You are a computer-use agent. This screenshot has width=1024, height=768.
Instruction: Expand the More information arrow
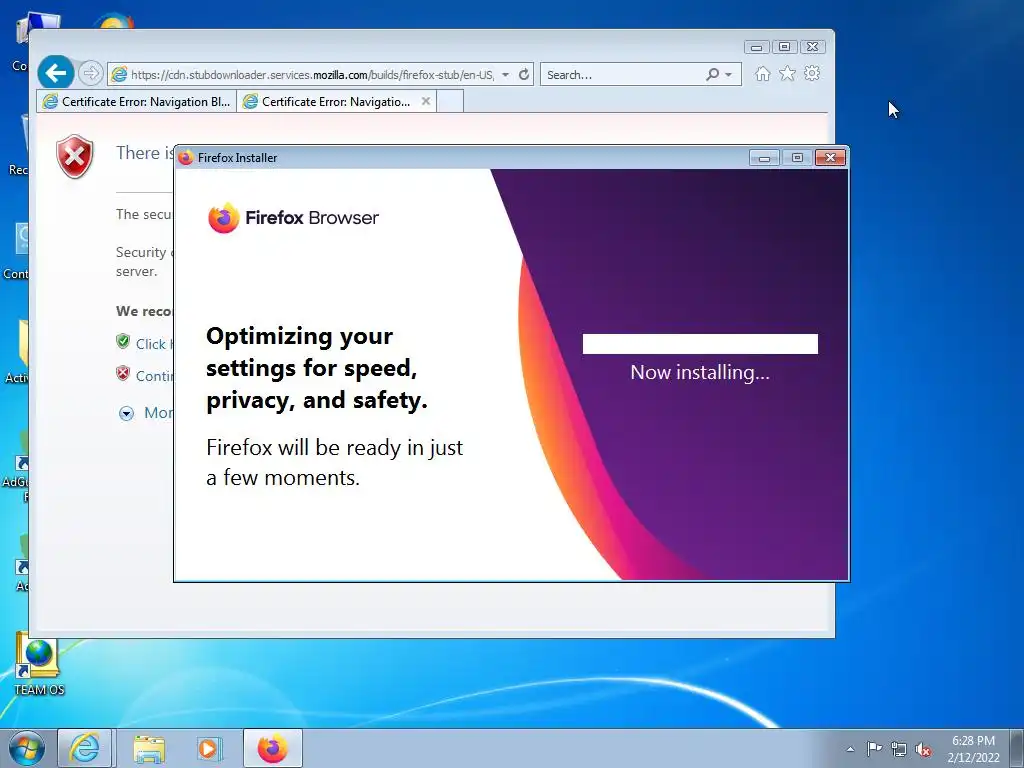coord(127,413)
